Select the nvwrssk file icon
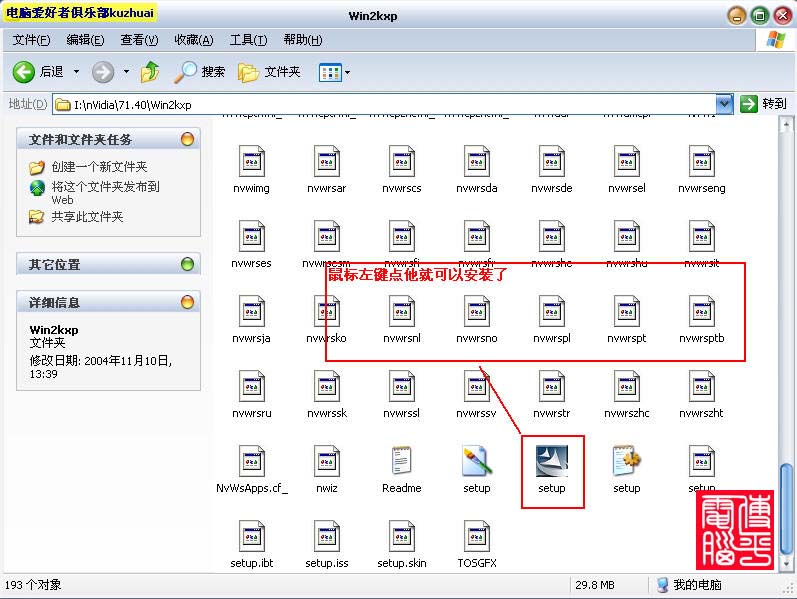The height and width of the screenshot is (599, 797). (327, 386)
